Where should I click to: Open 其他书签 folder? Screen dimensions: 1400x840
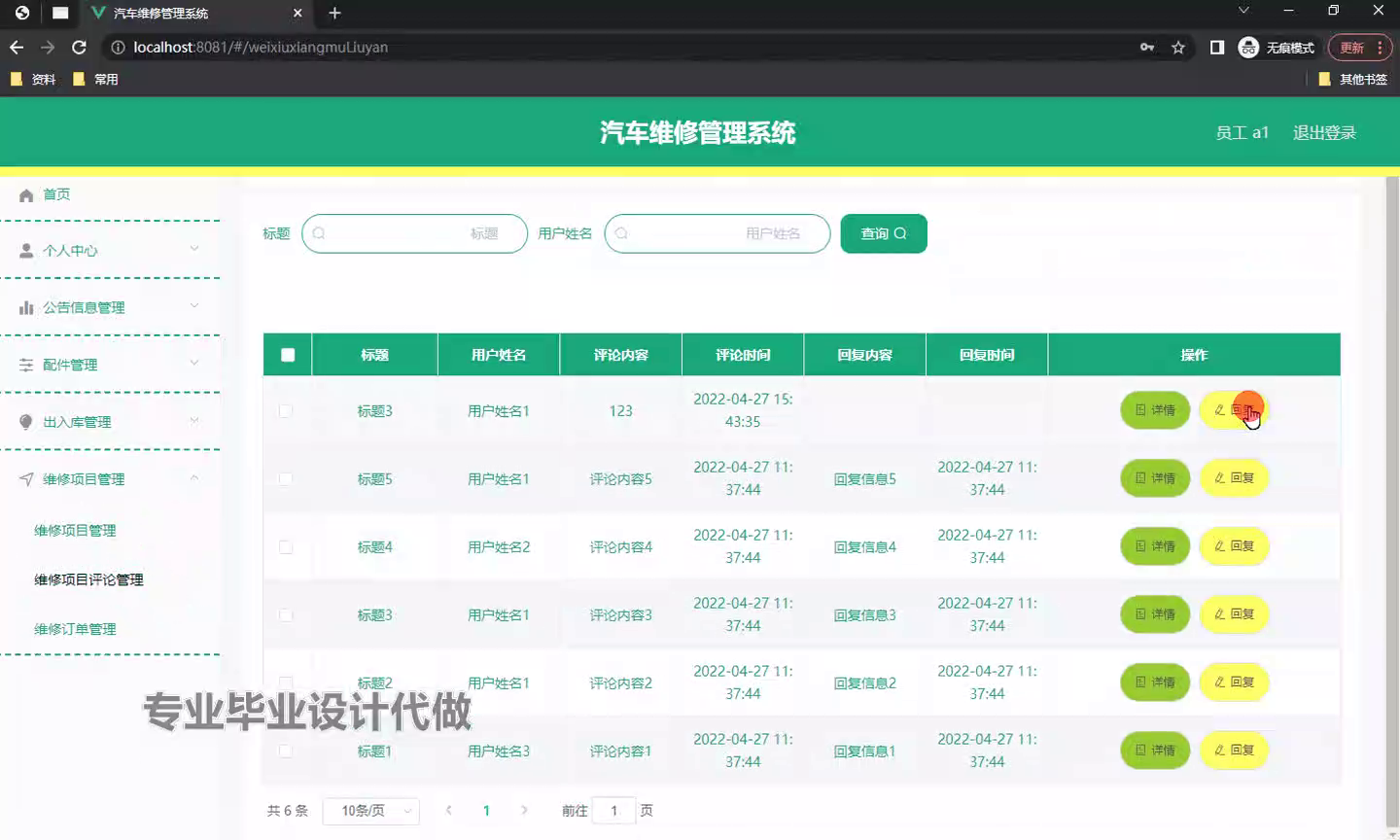pyautogui.click(x=1352, y=80)
